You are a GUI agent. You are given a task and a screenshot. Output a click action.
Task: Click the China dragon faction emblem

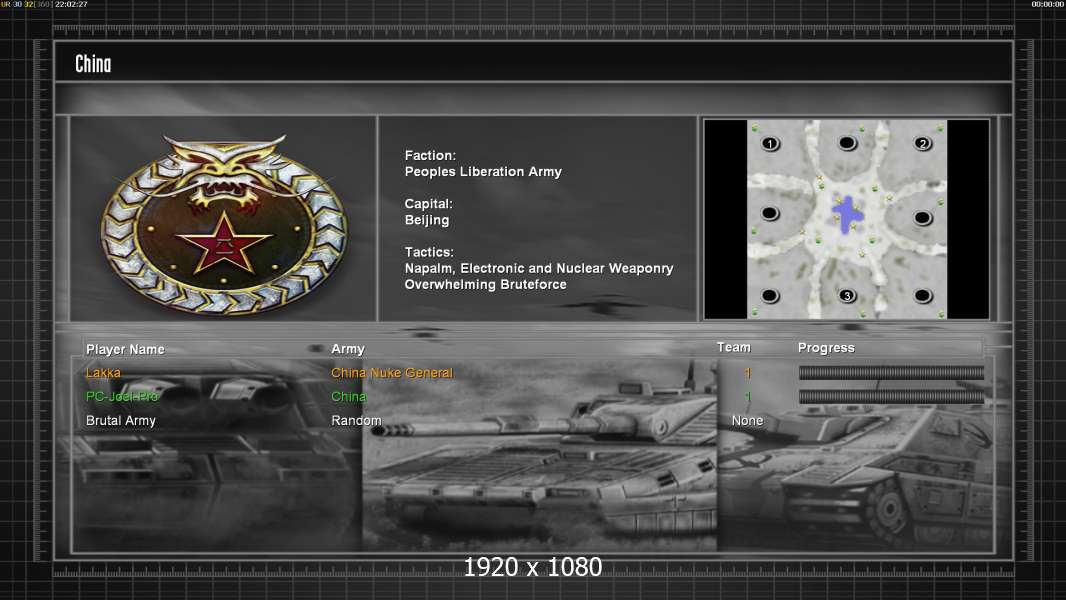pyautogui.click(x=224, y=224)
